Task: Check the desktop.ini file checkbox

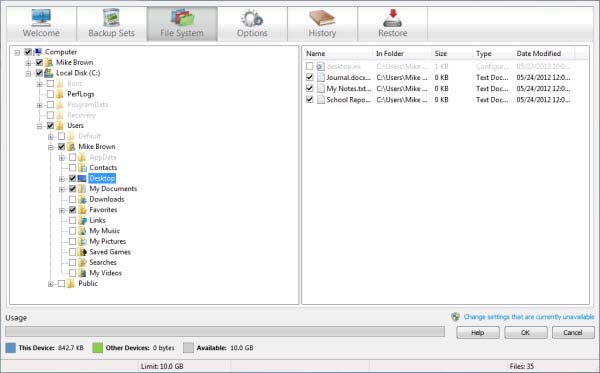Action: (310, 67)
